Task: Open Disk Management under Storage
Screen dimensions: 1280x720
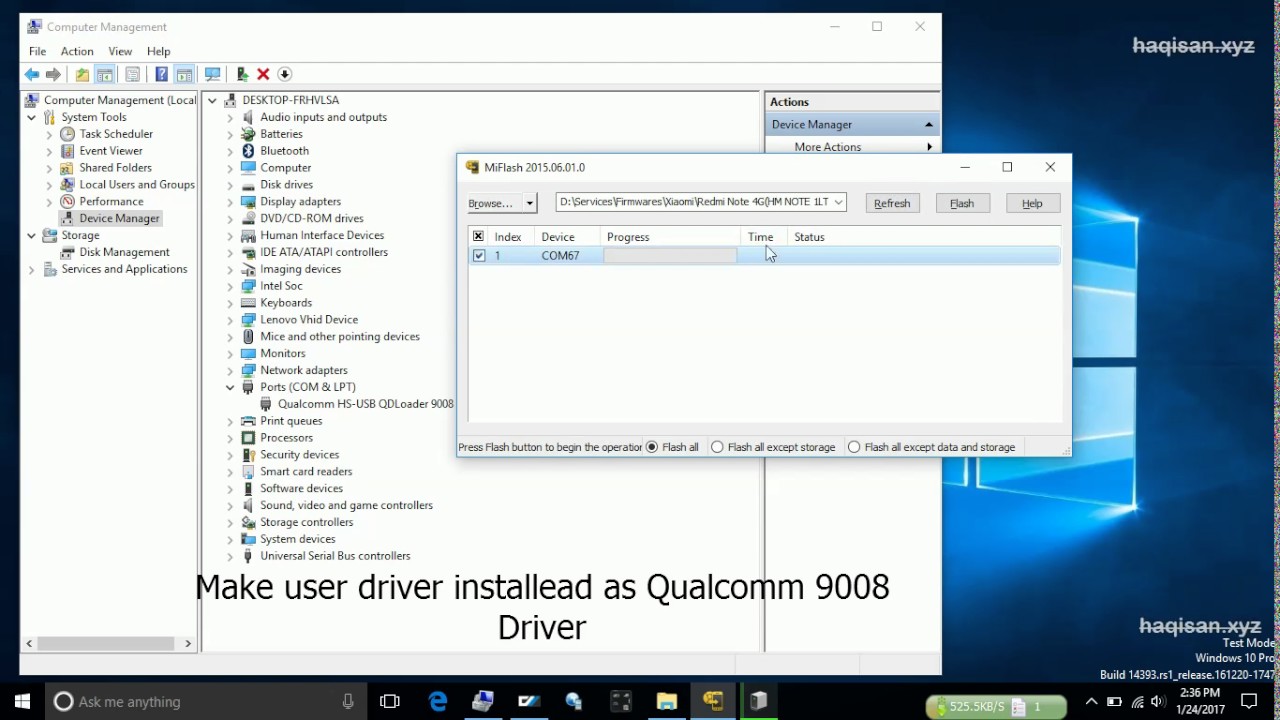Action: (124, 252)
